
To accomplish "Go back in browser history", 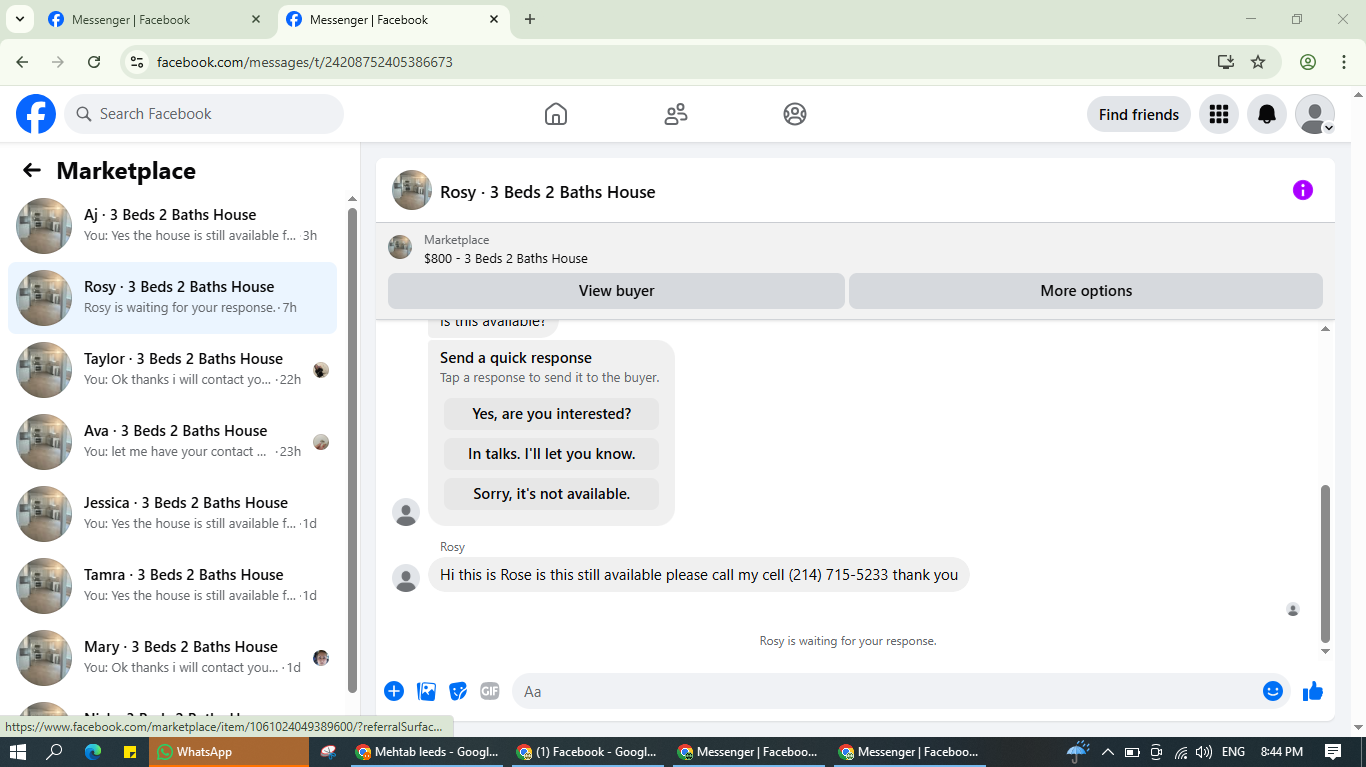I will coord(22,62).
